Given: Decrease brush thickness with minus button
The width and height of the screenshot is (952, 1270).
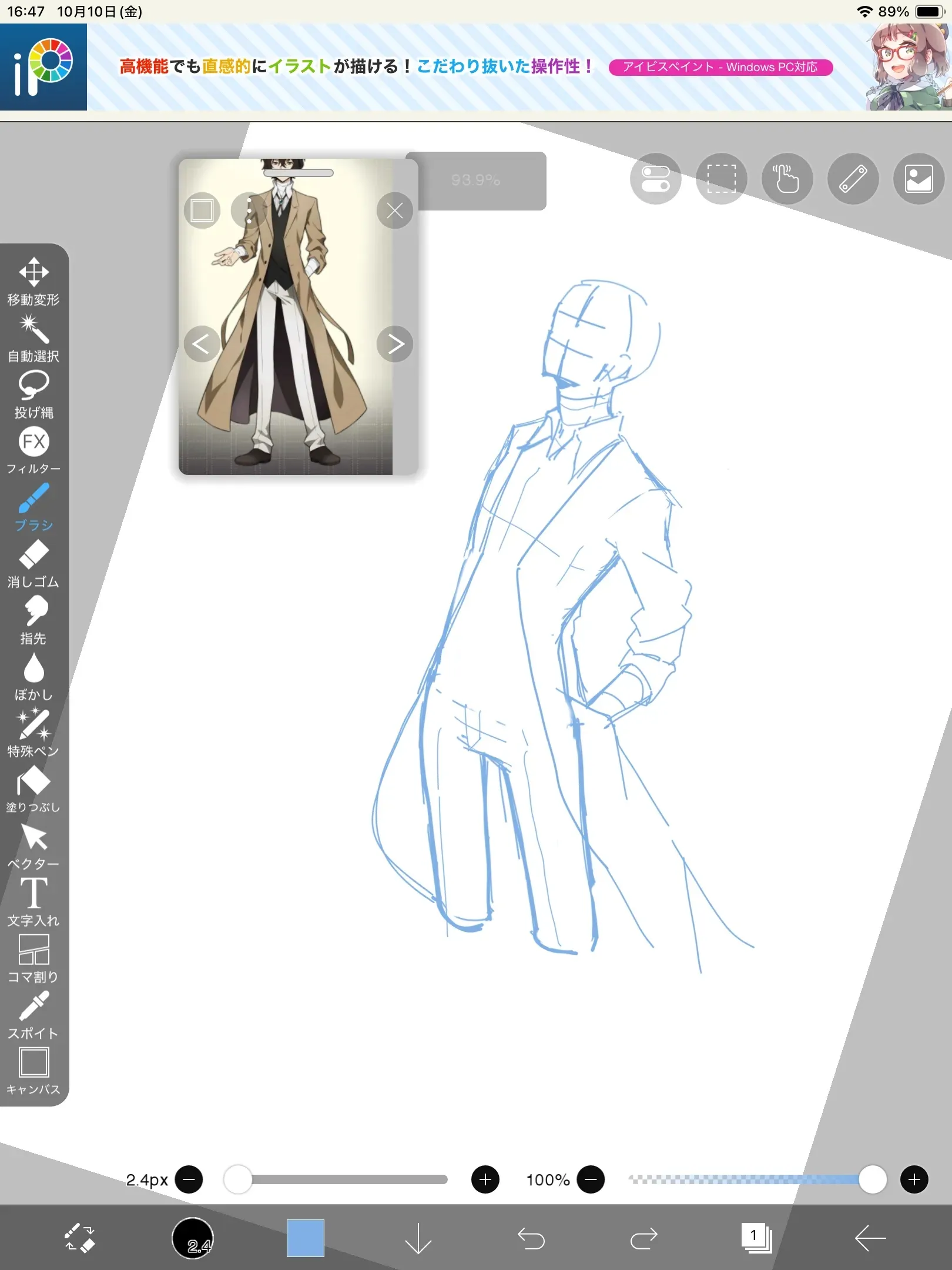Looking at the screenshot, I should pos(189,1179).
